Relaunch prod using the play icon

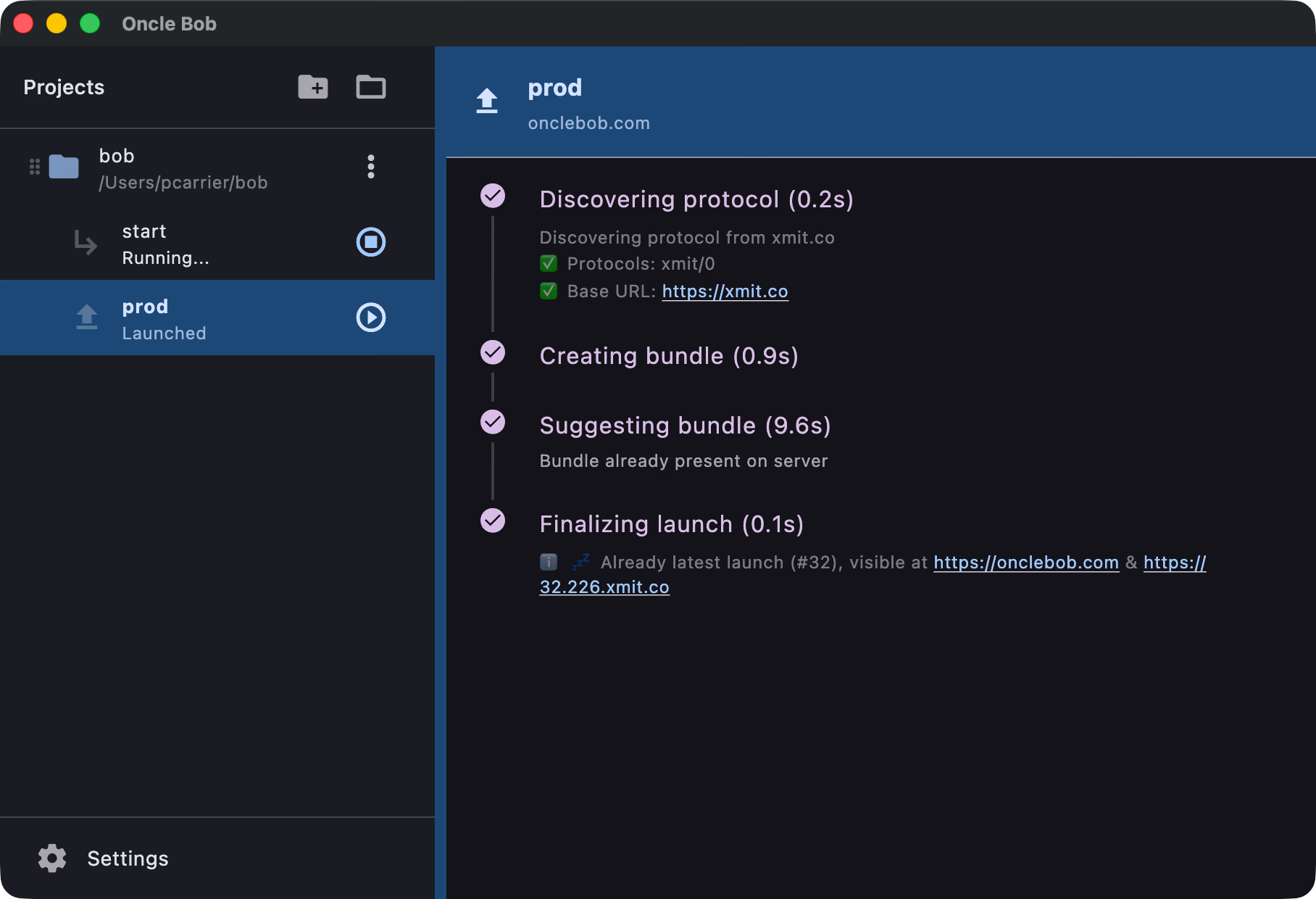370,318
